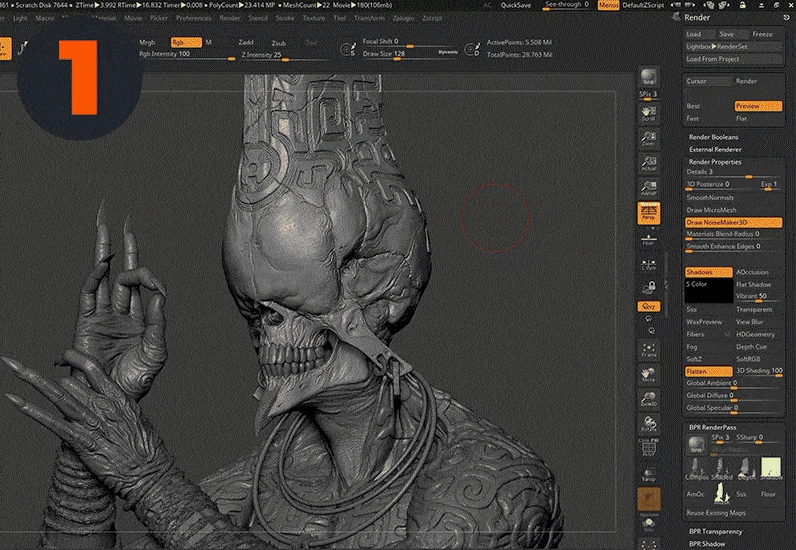Click the Frame icon

click(648, 350)
